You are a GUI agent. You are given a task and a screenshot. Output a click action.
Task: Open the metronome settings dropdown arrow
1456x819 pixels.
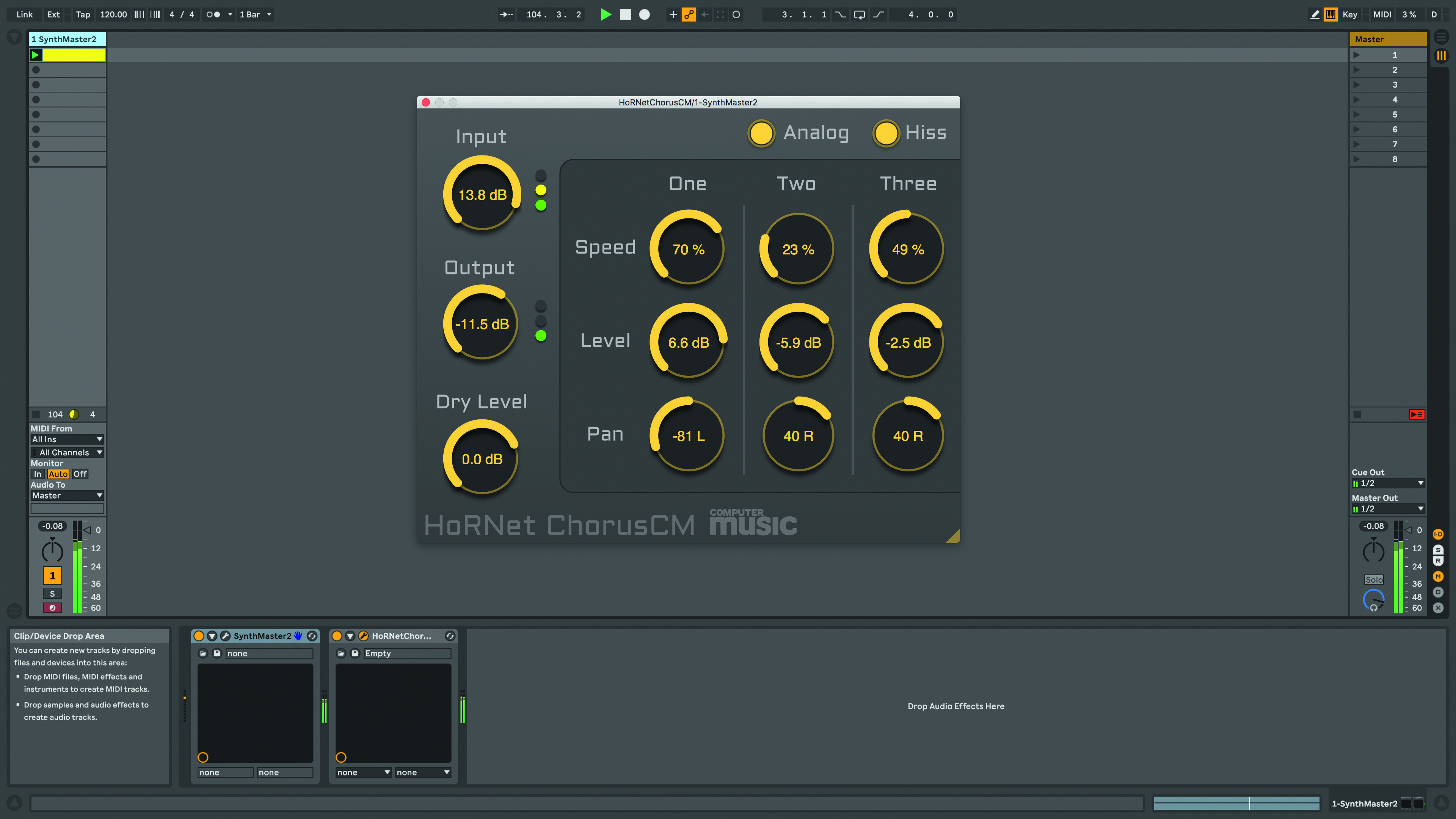(x=230, y=15)
